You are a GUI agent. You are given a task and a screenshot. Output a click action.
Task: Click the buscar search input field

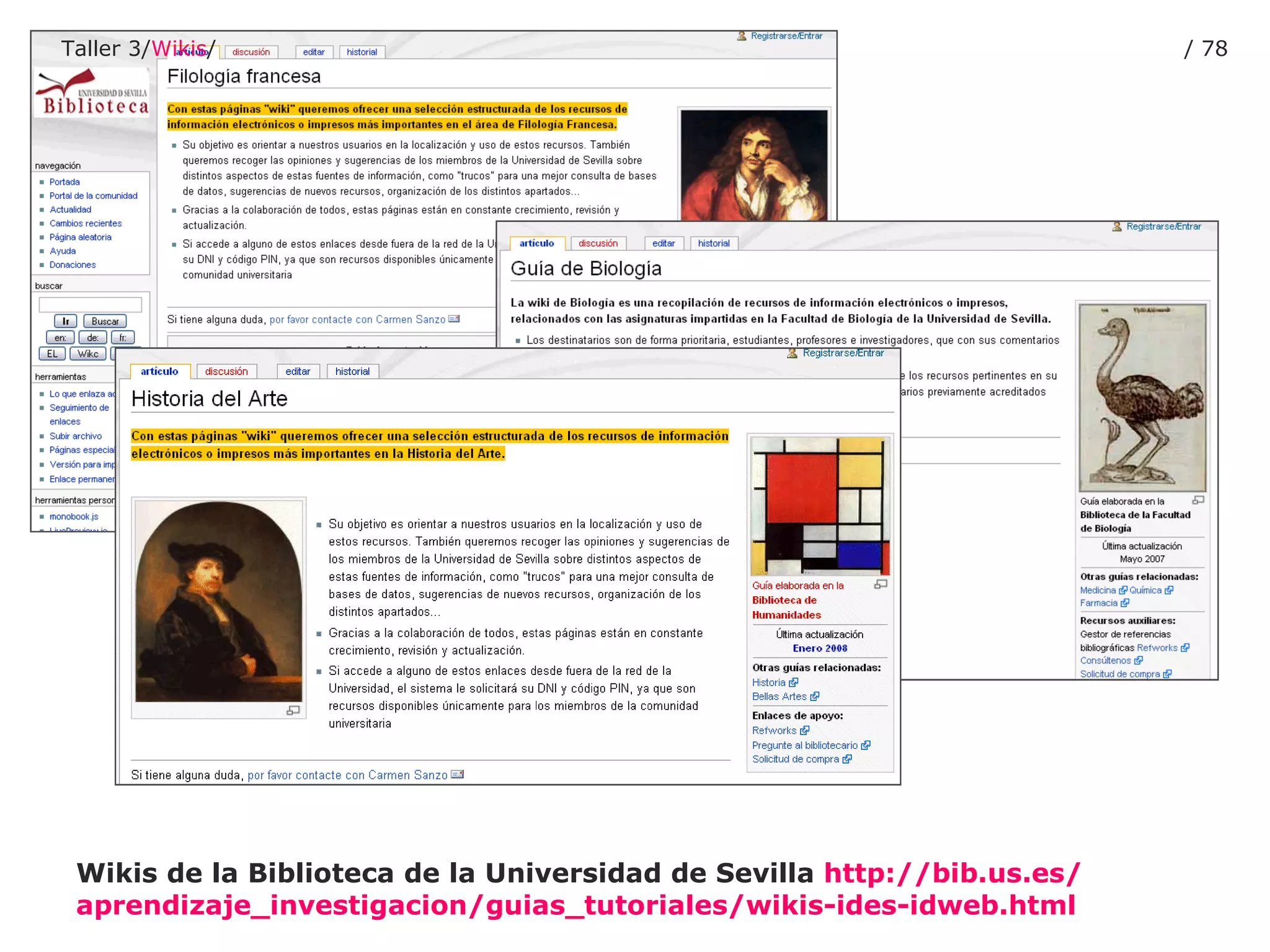coord(91,304)
